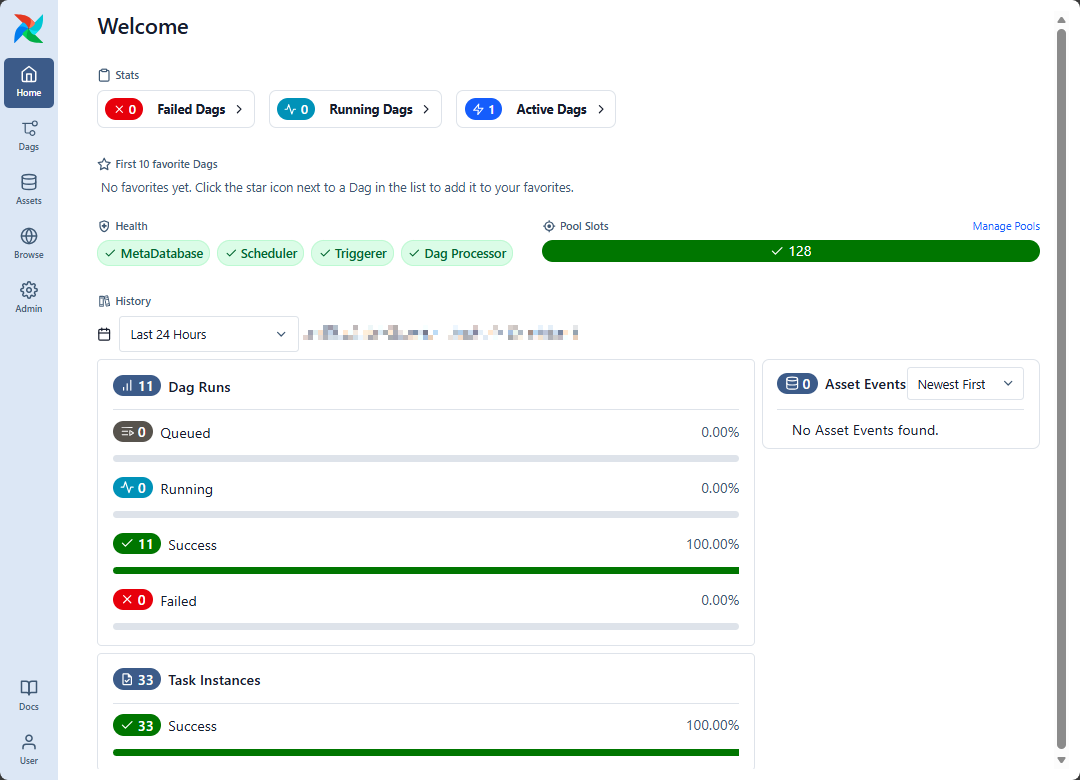Open the Failed Dags stat card
Screen dimensions: 1080x780
[176, 110]
